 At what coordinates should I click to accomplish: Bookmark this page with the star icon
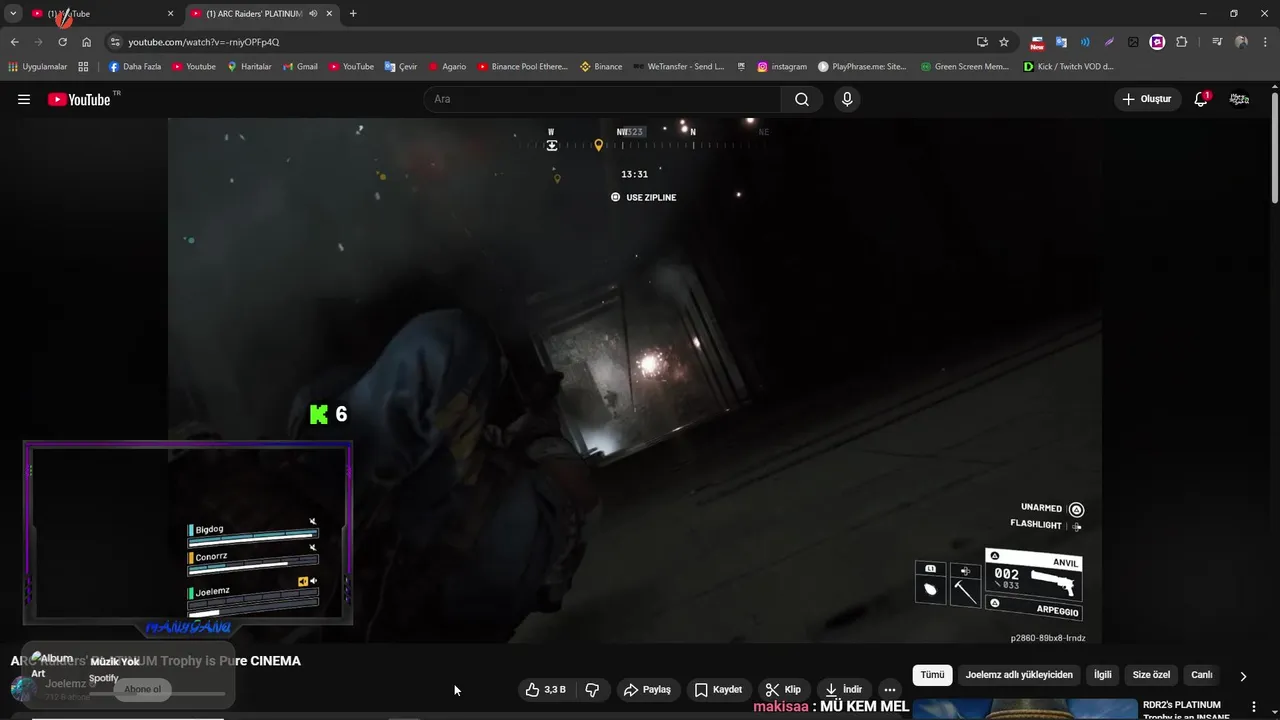[x=1004, y=42]
